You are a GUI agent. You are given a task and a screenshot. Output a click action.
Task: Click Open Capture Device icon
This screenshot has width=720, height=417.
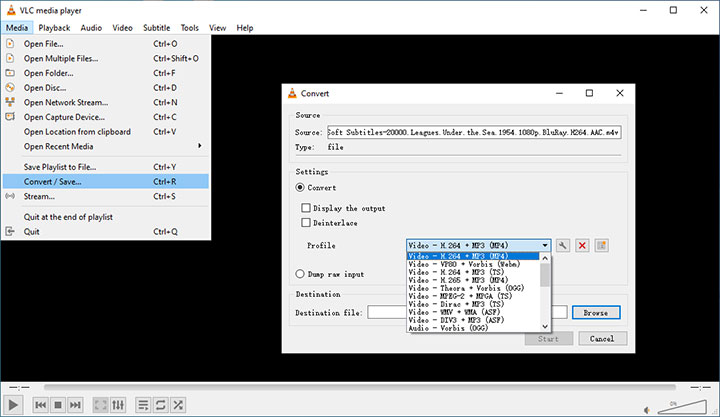point(10,117)
